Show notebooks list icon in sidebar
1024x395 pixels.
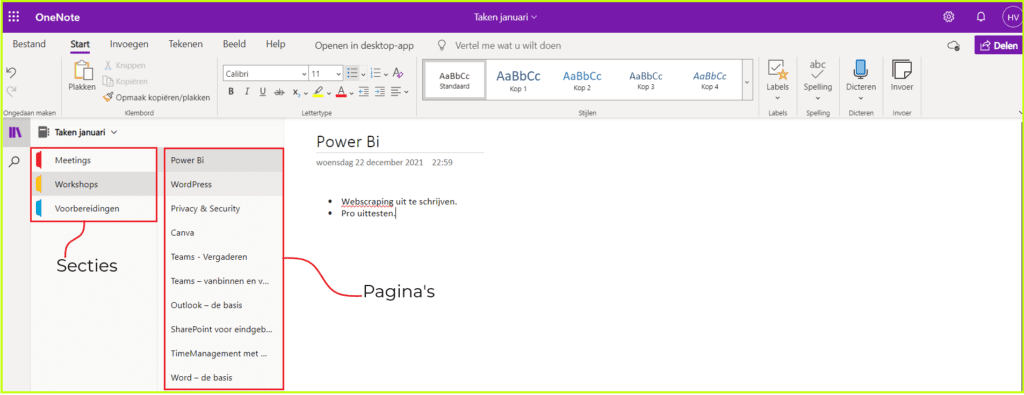tap(14, 133)
